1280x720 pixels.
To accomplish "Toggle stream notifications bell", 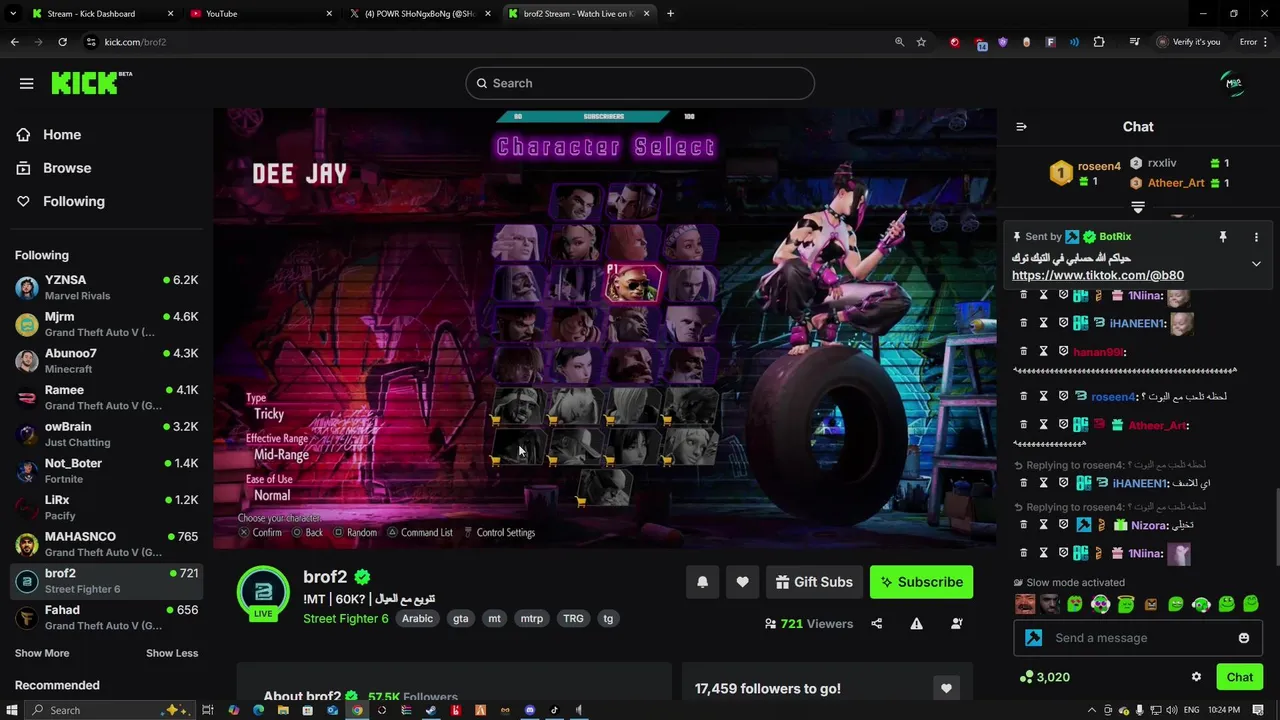I will [x=702, y=582].
